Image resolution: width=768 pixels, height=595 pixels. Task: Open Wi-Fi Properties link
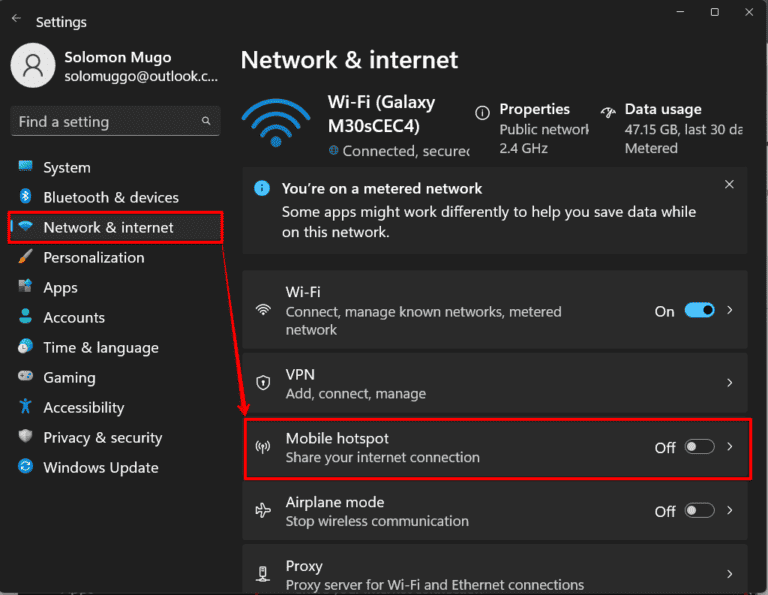point(535,110)
